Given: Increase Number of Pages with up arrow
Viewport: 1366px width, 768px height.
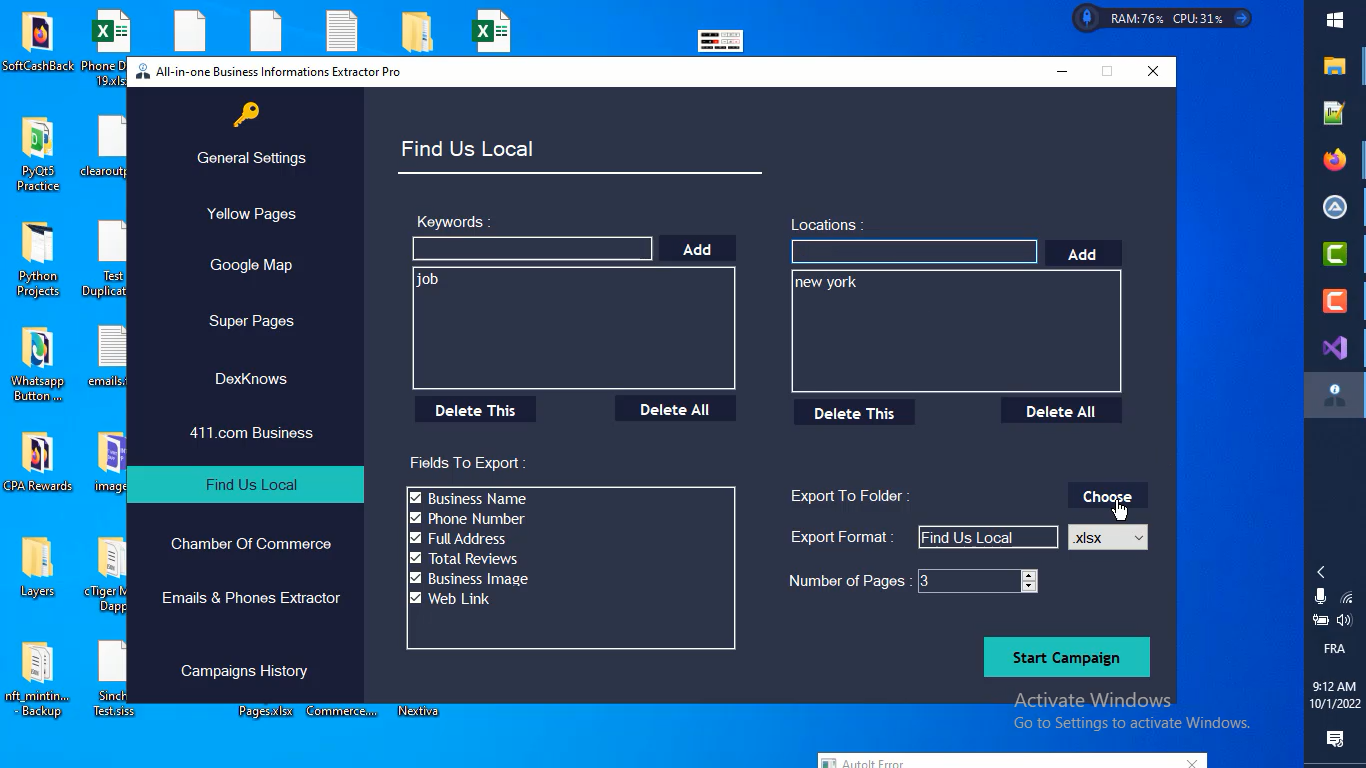Looking at the screenshot, I should pos(1029,575).
